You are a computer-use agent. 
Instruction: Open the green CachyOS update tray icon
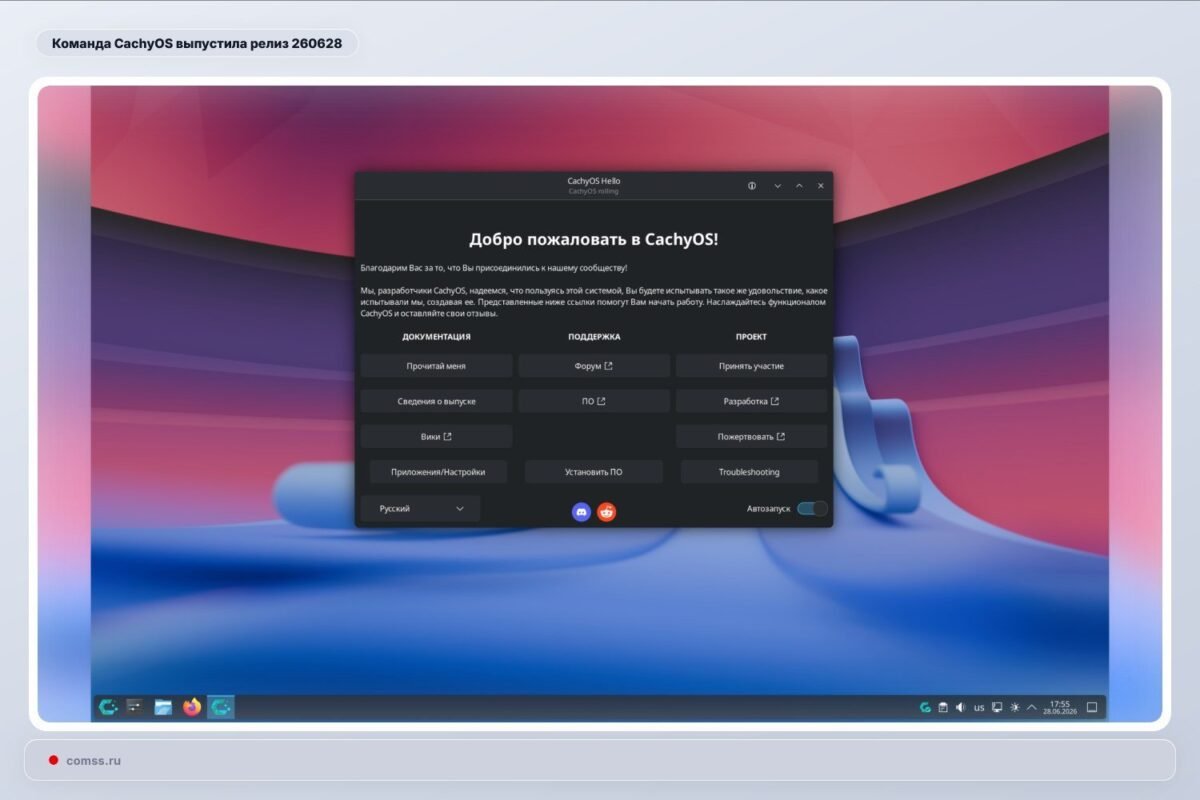click(x=926, y=707)
